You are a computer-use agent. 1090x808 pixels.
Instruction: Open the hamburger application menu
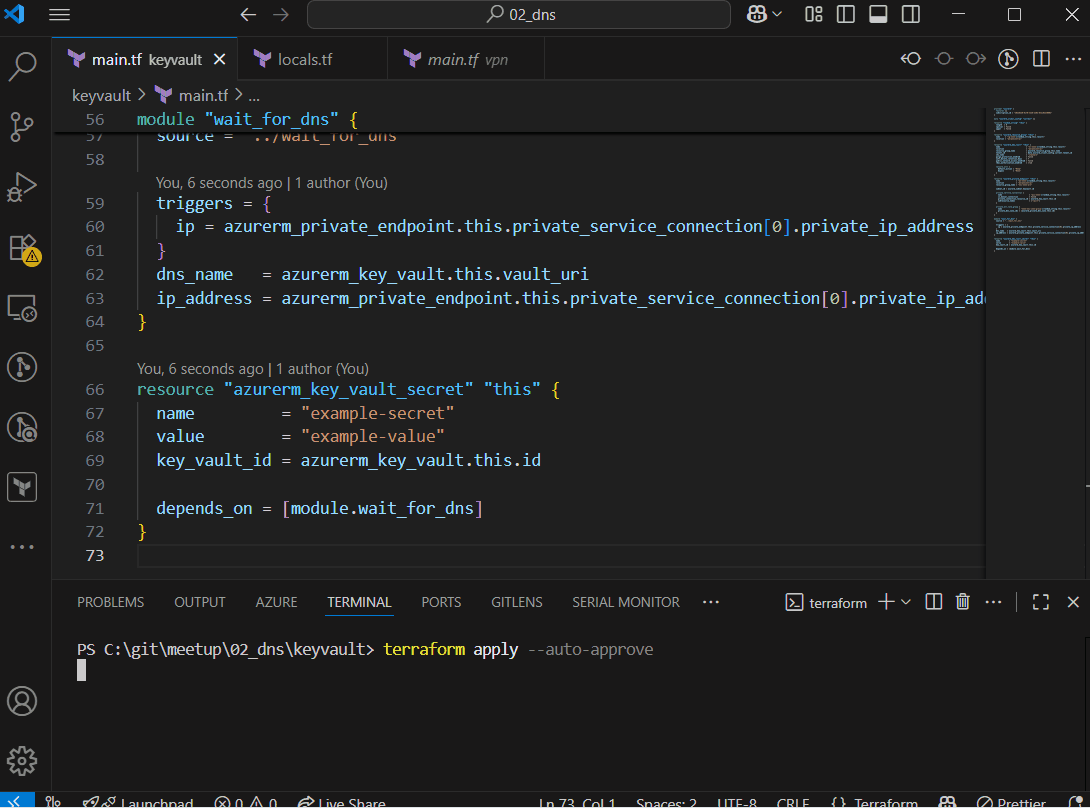tap(60, 15)
